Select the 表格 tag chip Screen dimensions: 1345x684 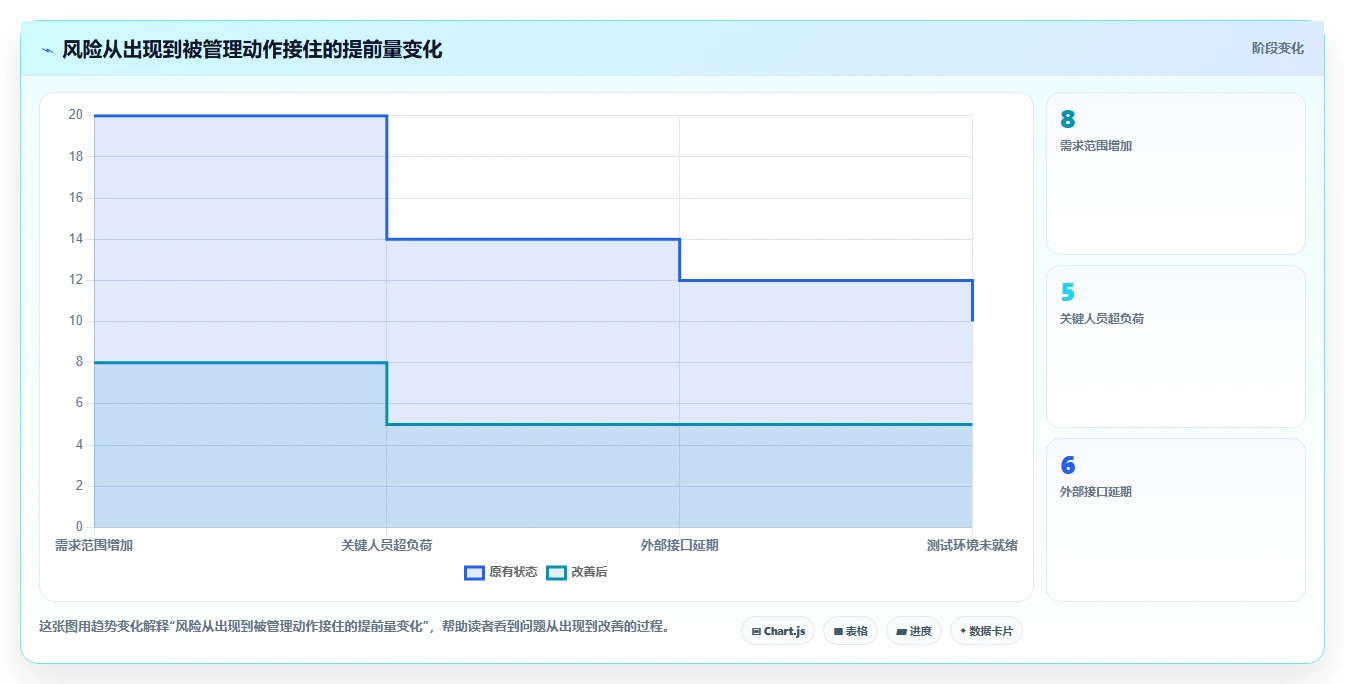click(x=850, y=631)
